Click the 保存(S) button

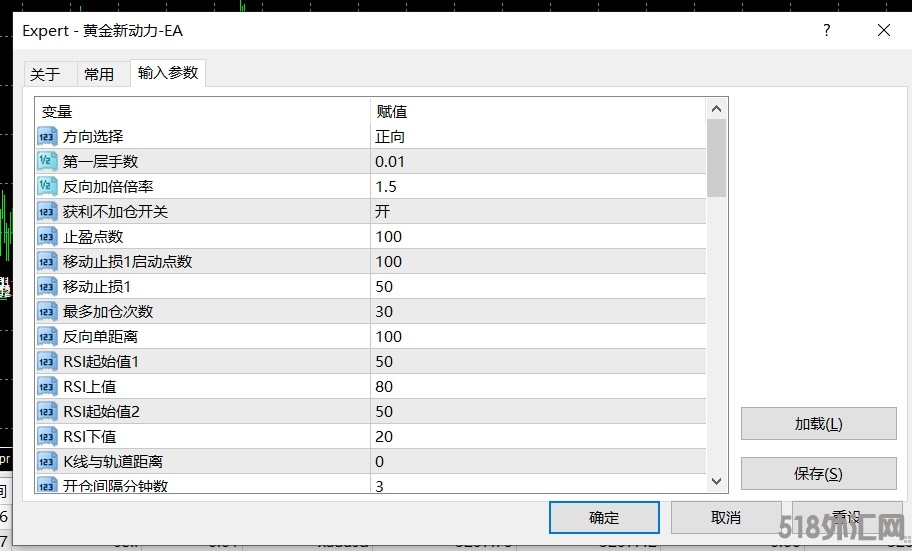pos(818,474)
